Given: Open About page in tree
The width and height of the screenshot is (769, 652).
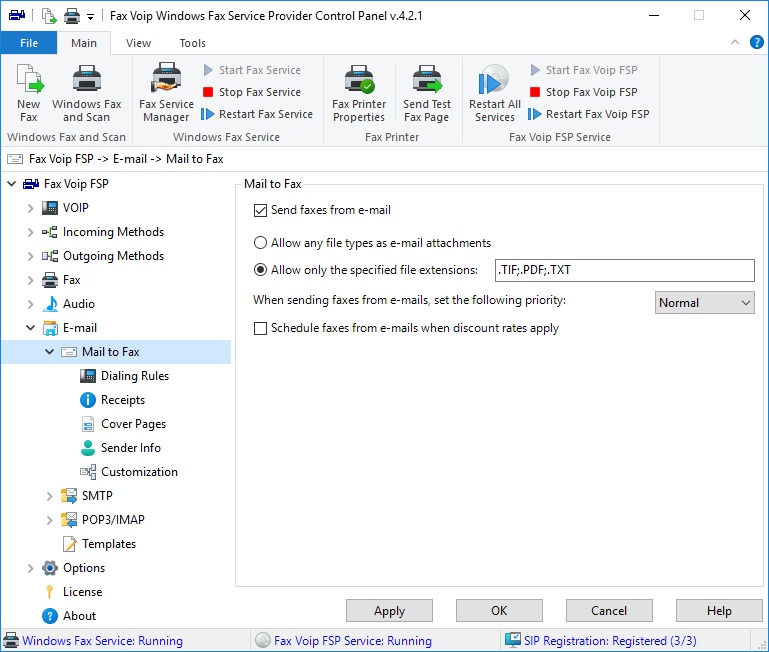Looking at the screenshot, I should (x=79, y=616).
